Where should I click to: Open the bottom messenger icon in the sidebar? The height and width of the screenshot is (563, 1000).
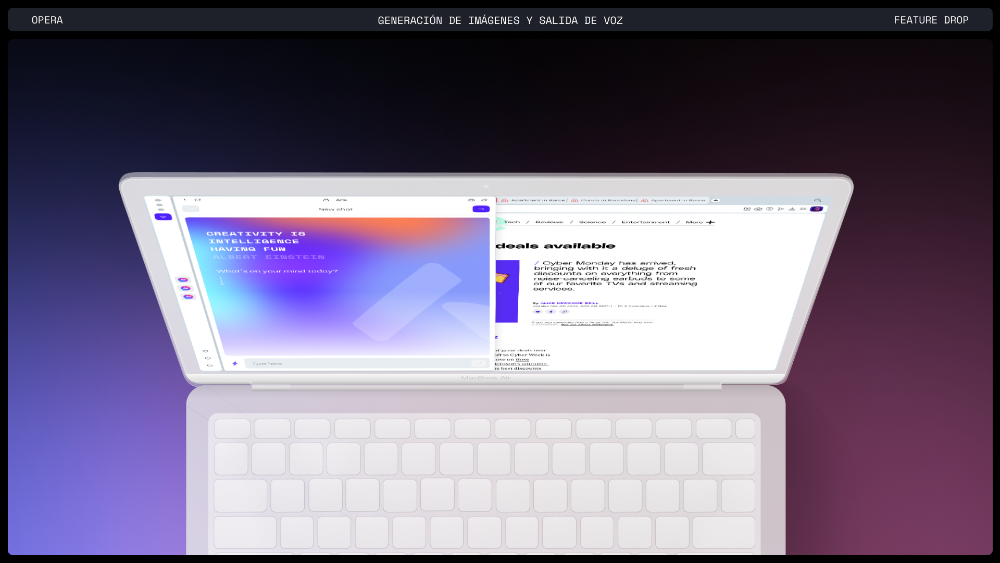pos(187,297)
